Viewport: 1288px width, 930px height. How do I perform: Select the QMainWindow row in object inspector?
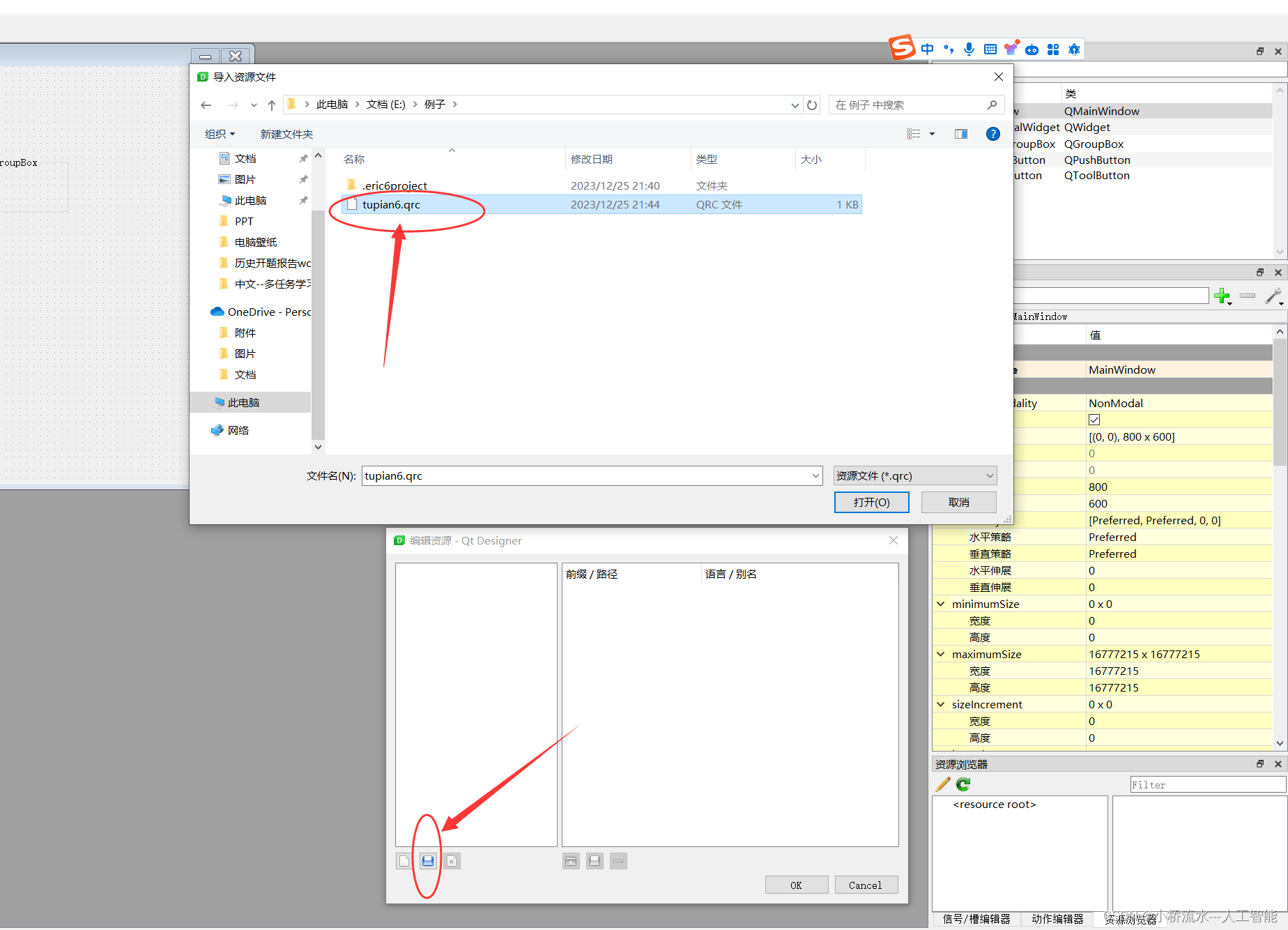coord(1143,111)
